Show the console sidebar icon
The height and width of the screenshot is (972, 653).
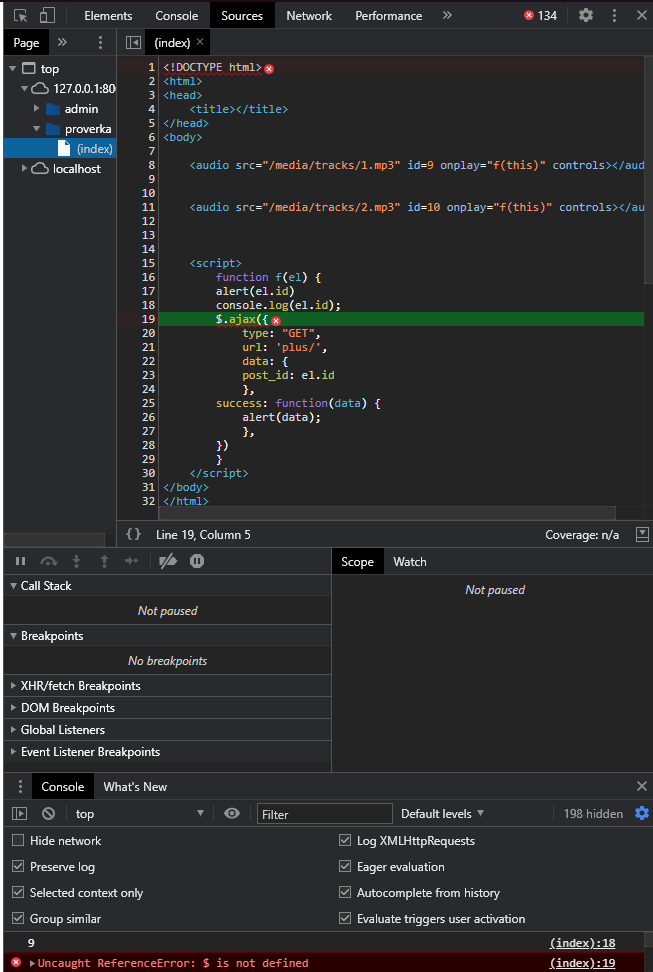click(20, 813)
